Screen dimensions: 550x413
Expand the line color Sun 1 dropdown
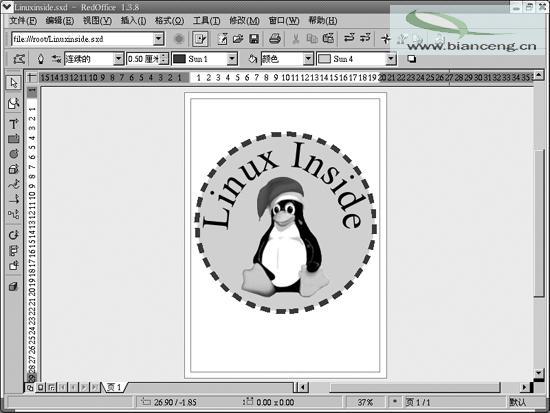[232, 59]
